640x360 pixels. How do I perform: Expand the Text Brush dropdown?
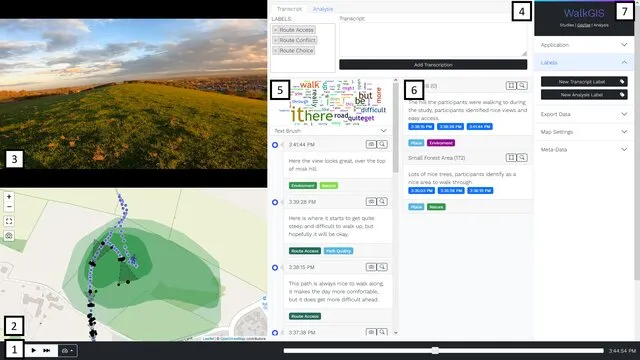(330, 131)
